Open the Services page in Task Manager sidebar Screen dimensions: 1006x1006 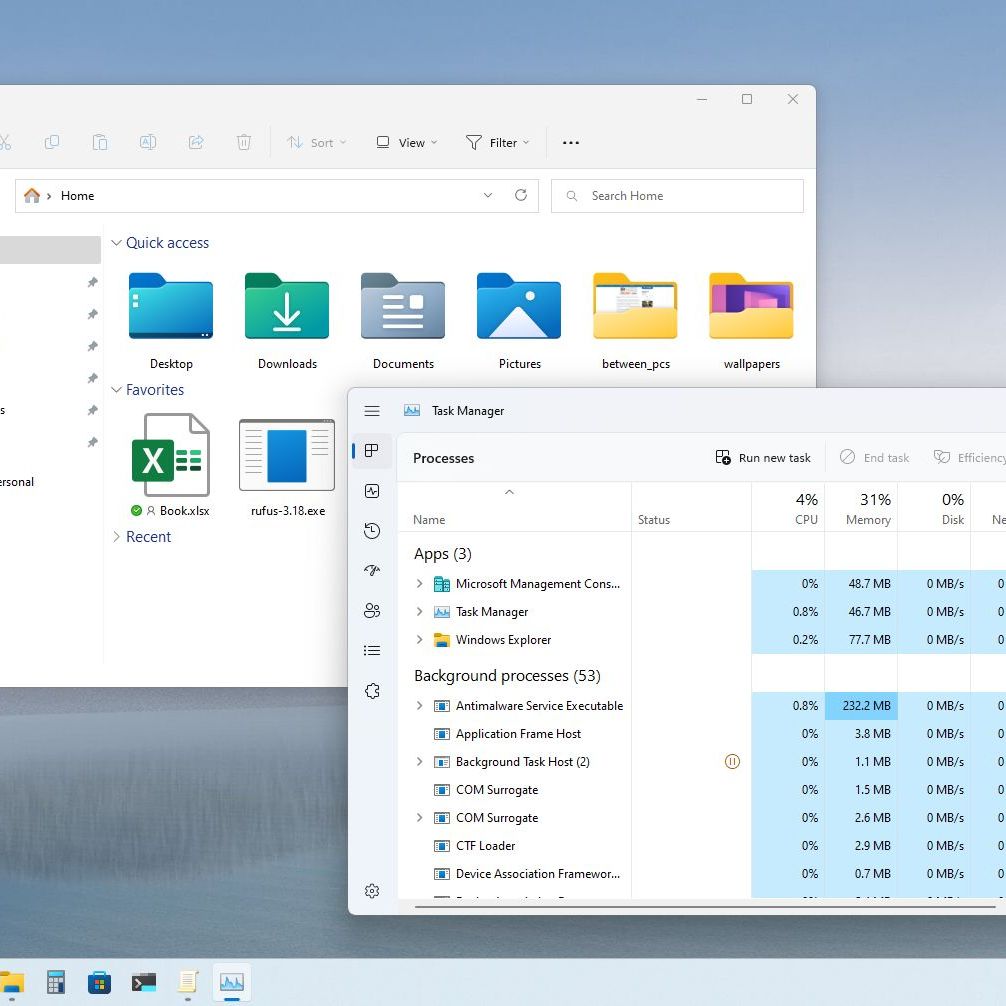372,690
